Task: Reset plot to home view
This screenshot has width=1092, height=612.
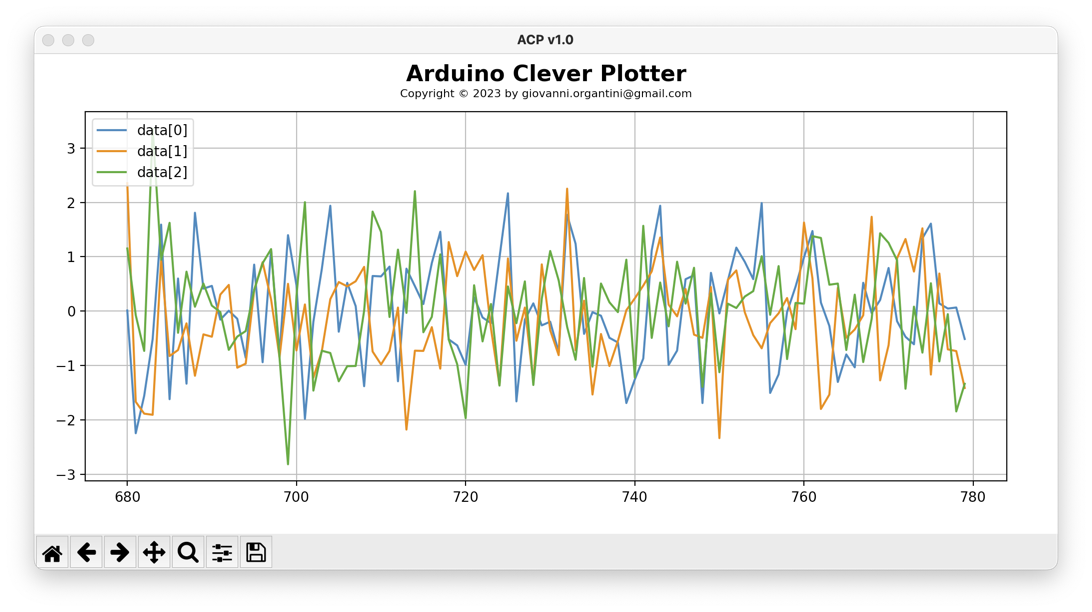Action: (x=52, y=553)
